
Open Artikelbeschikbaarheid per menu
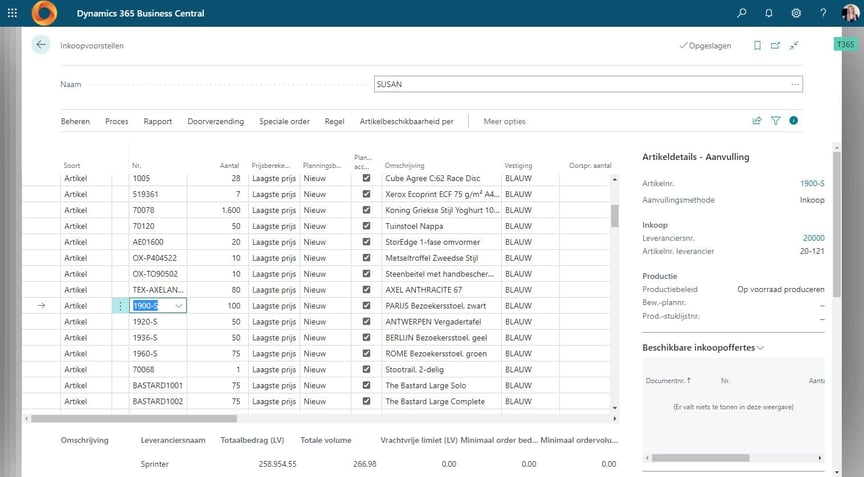click(407, 121)
